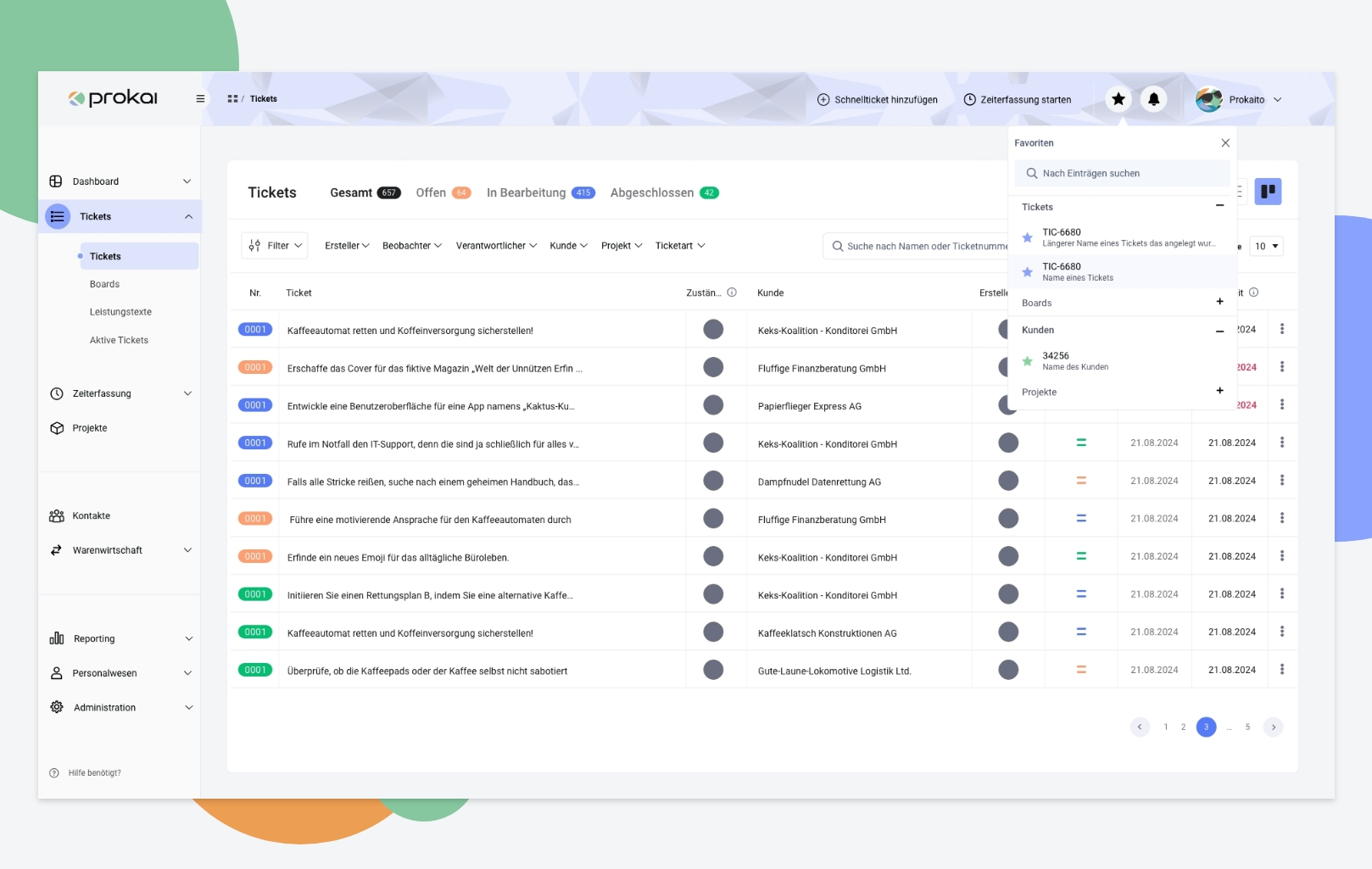Image resolution: width=1372 pixels, height=869 pixels.
Task: Click the breadcrumb grid home icon
Action: pos(232,99)
